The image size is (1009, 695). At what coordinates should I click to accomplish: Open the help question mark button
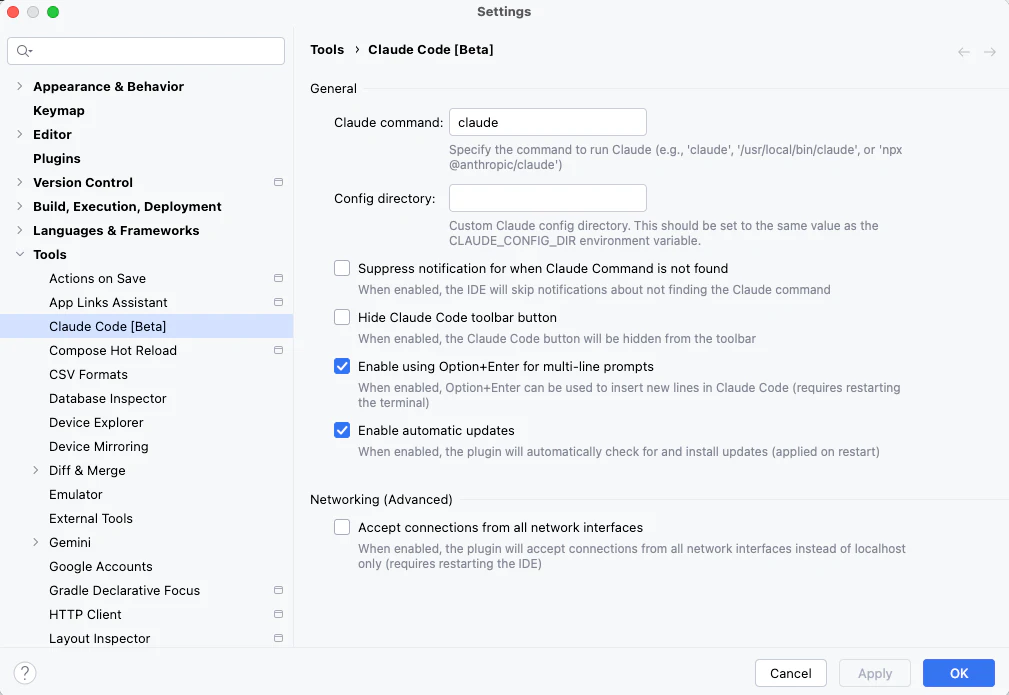point(24,673)
